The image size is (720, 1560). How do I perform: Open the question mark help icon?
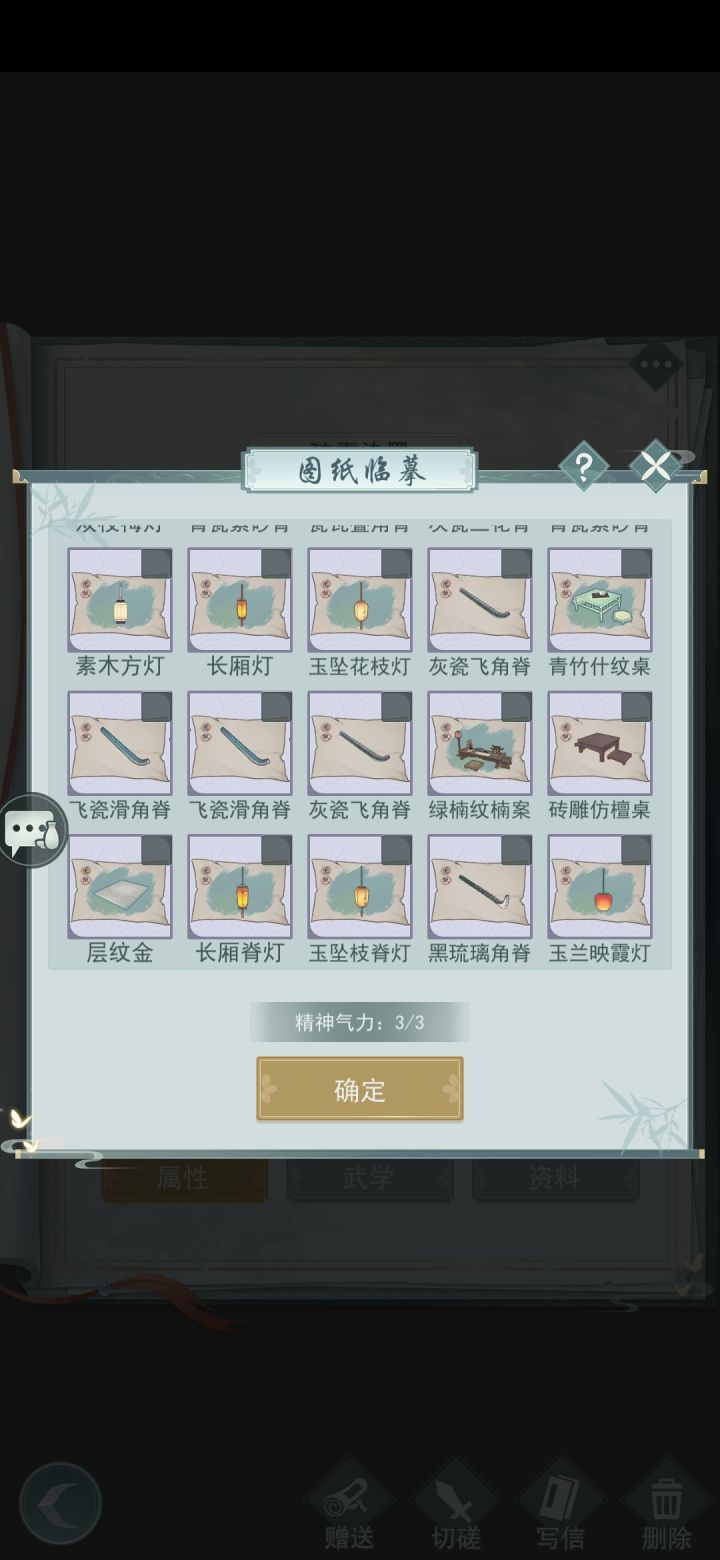(584, 466)
